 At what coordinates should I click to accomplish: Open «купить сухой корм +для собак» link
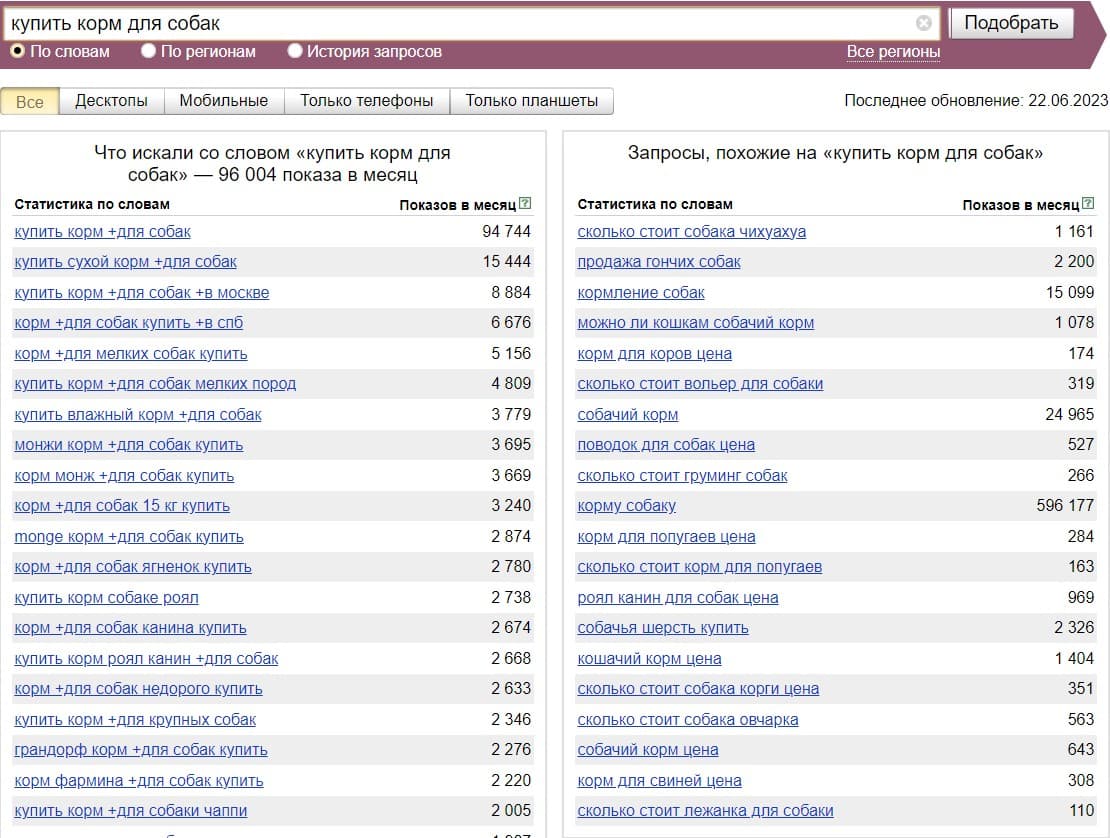coord(125,262)
